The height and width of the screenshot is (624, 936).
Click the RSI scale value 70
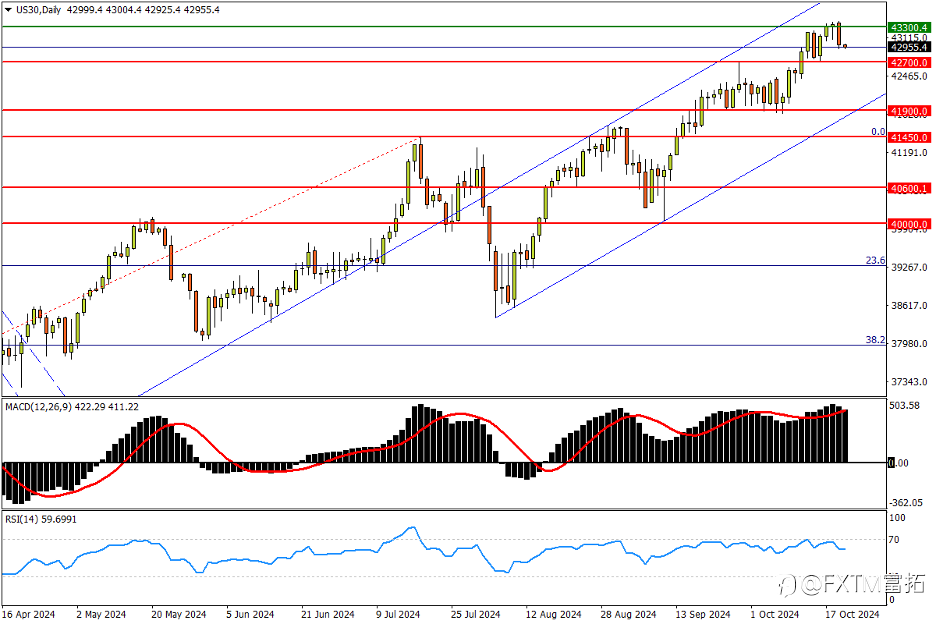tap(894, 540)
